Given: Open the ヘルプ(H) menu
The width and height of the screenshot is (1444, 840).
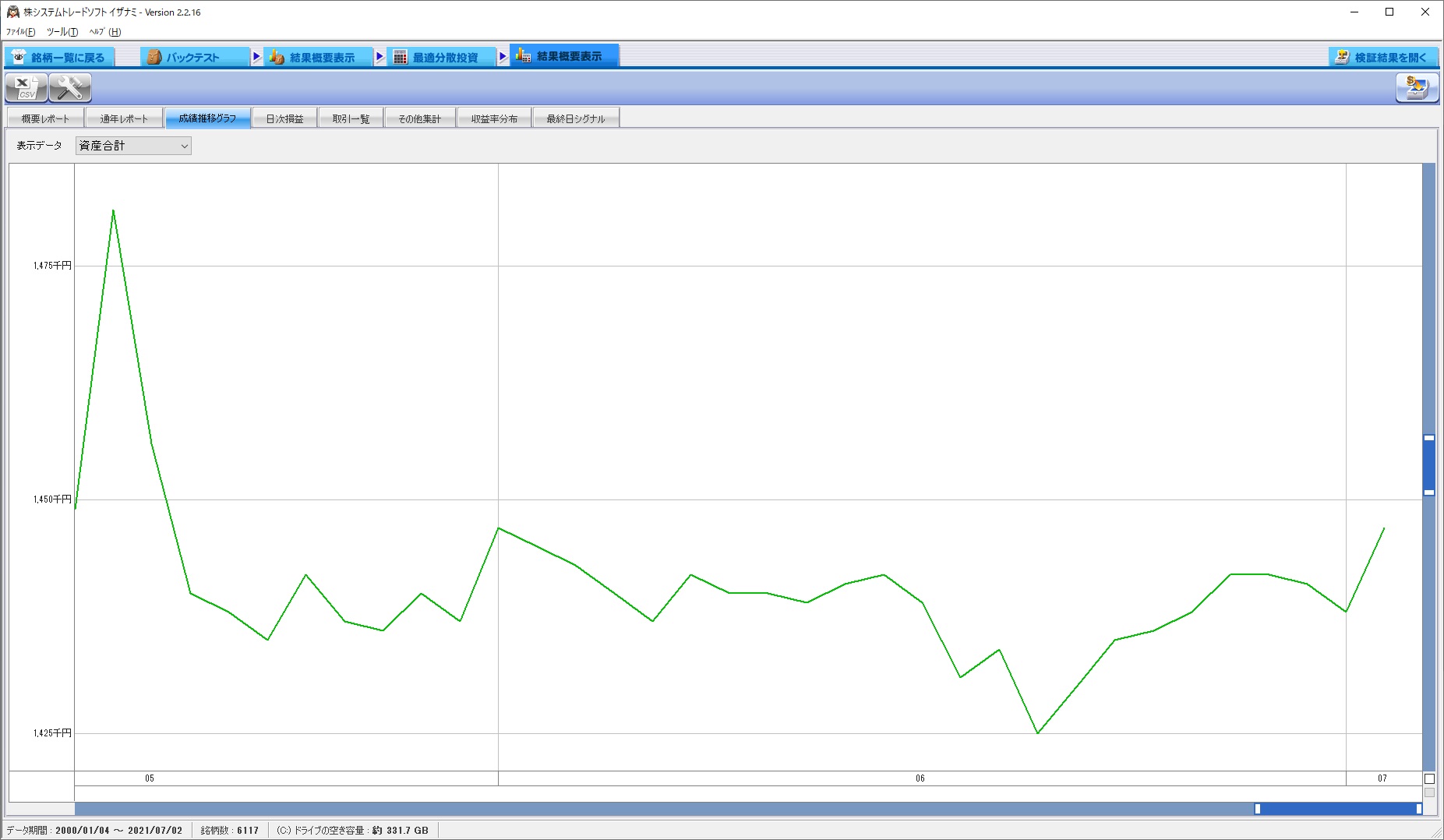Looking at the screenshot, I should tap(105, 32).
